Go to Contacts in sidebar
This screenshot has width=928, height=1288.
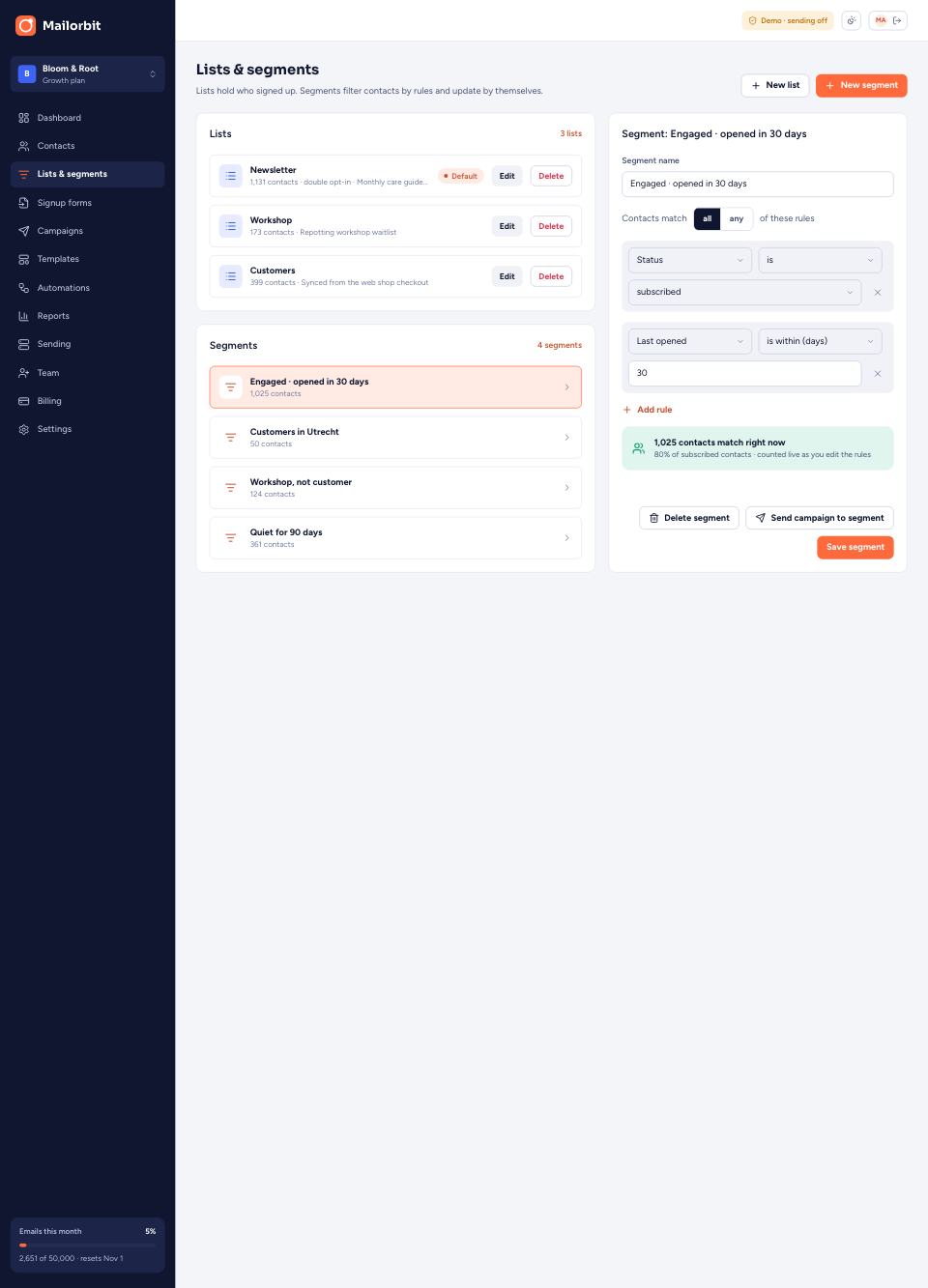click(87, 146)
